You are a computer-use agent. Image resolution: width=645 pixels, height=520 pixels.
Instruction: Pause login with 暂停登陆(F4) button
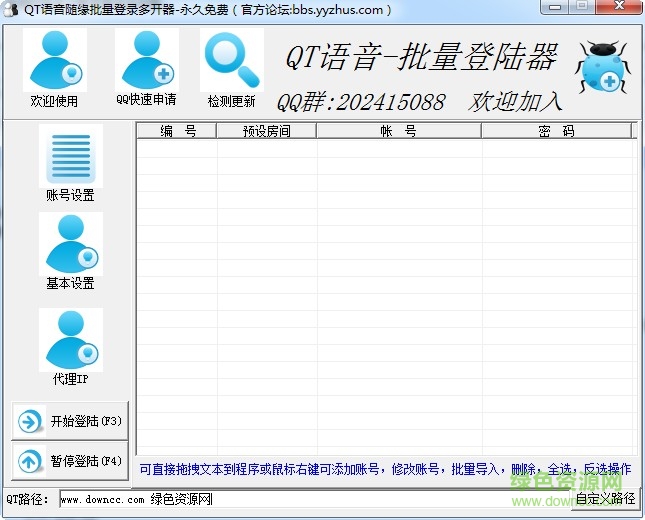pos(70,461)
